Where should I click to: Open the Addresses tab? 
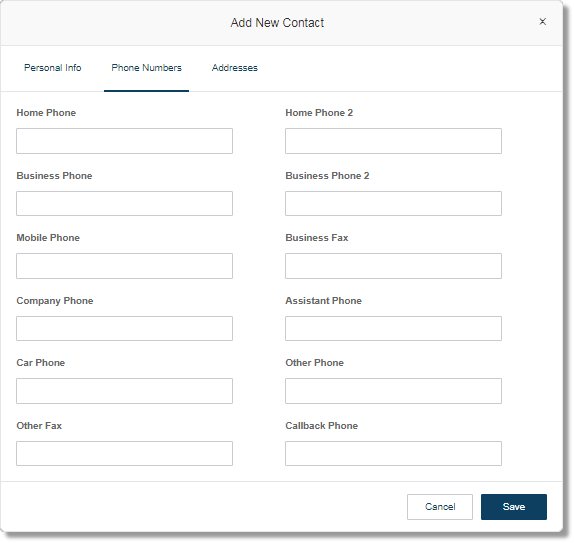coord(235,68)
